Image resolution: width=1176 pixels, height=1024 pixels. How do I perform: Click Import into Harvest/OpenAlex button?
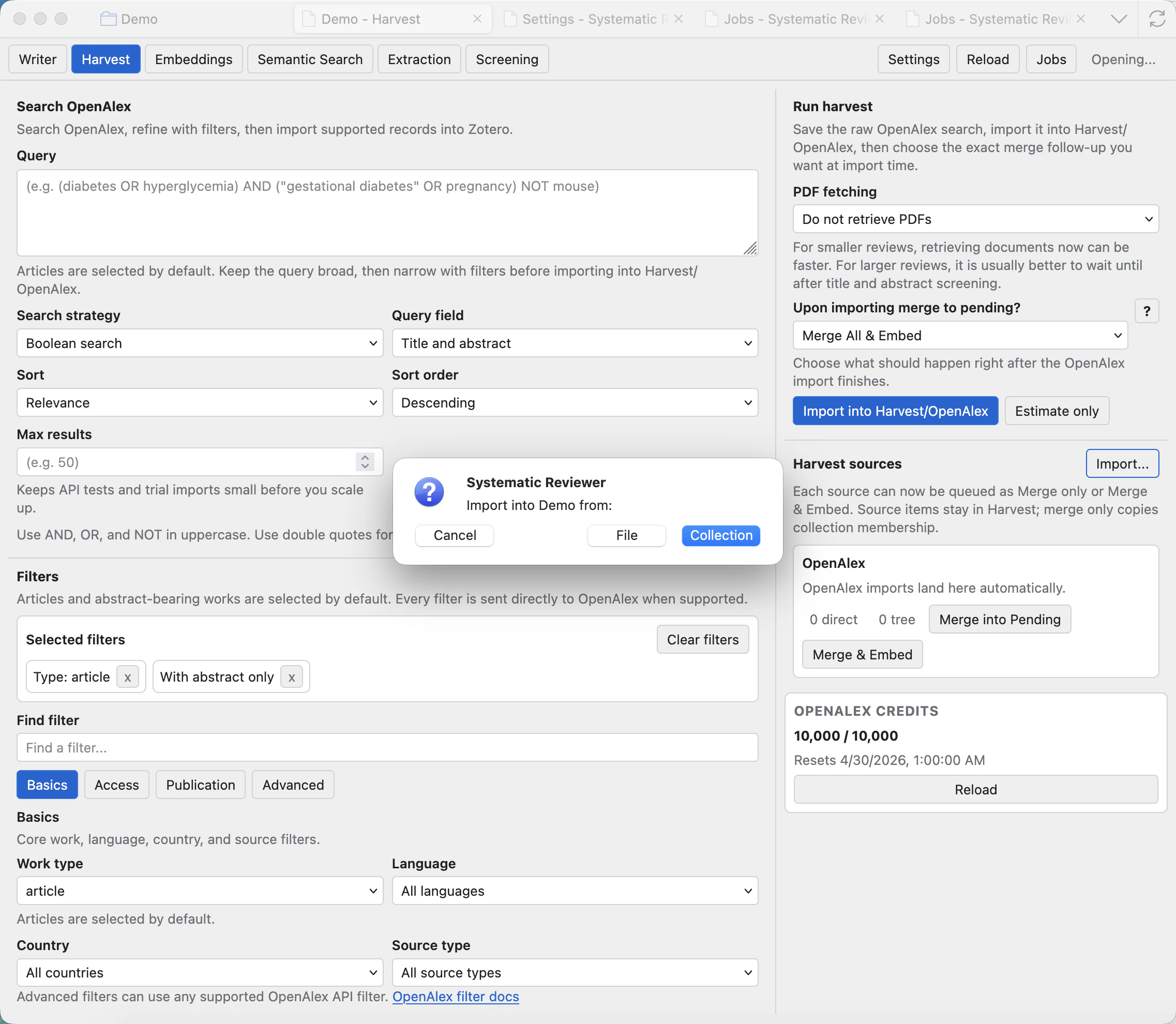895,411
